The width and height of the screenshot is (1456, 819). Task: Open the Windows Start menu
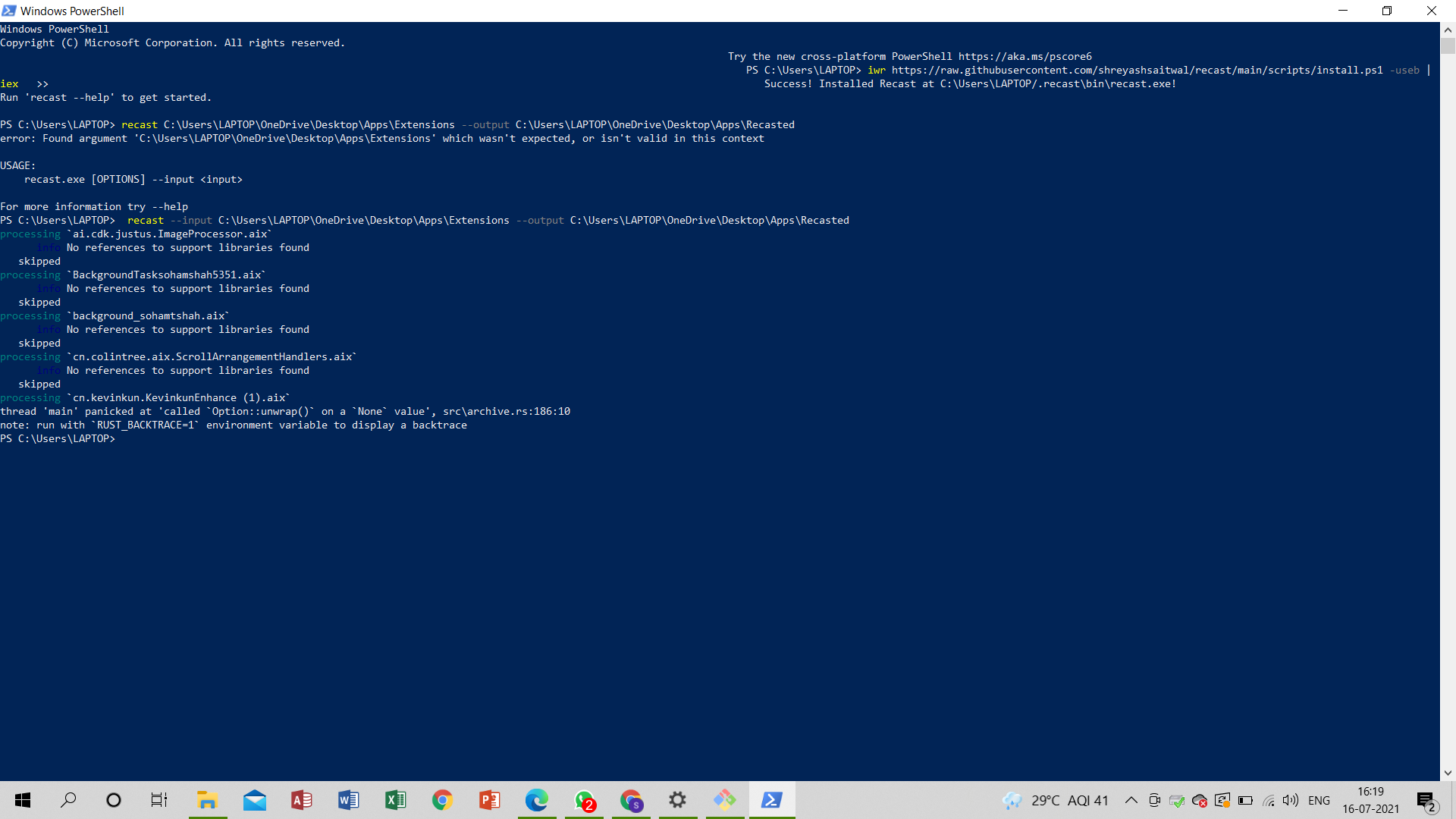pos(23,800)
